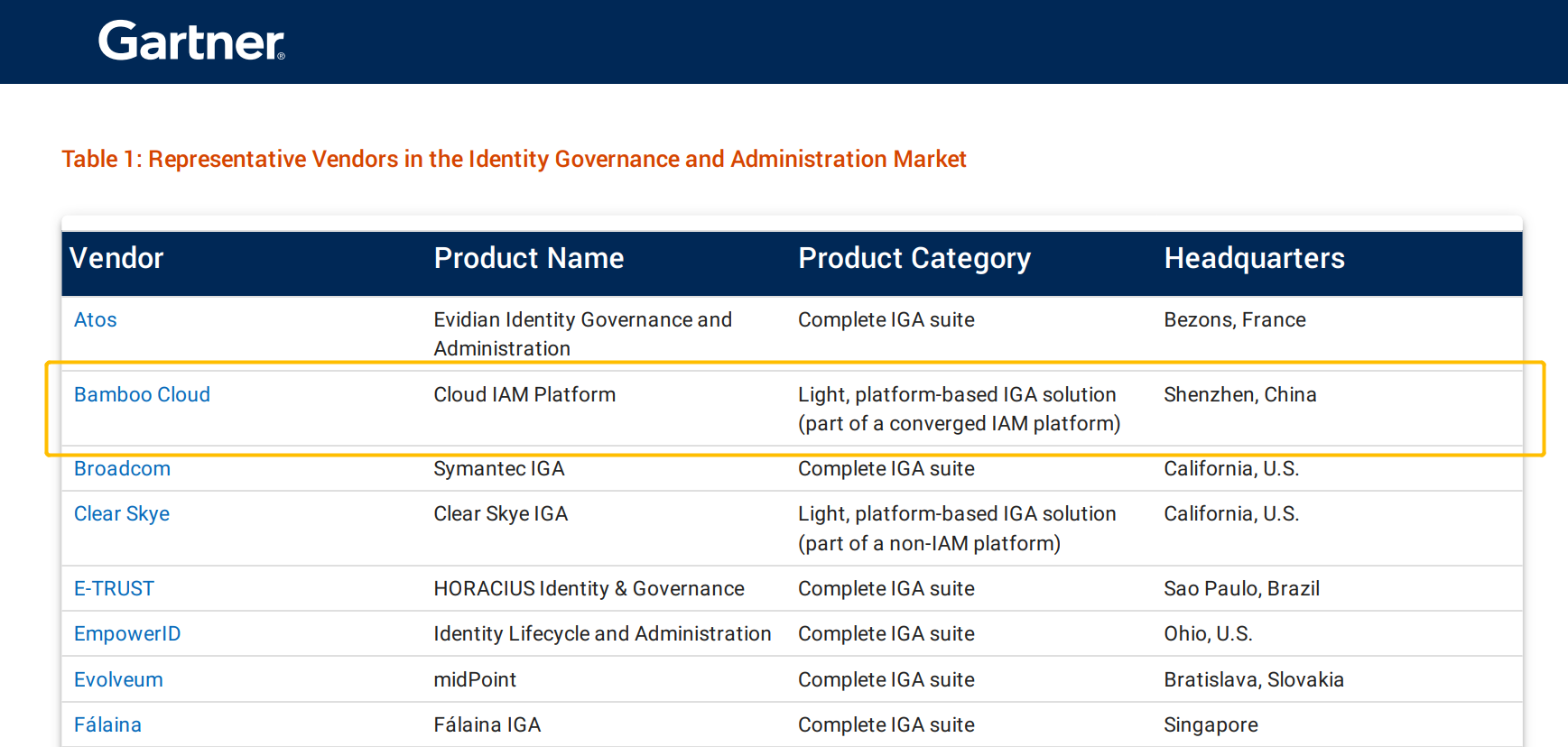Open the Clear Skye vendor link
1568x747 pixels.
click(122, 514)
